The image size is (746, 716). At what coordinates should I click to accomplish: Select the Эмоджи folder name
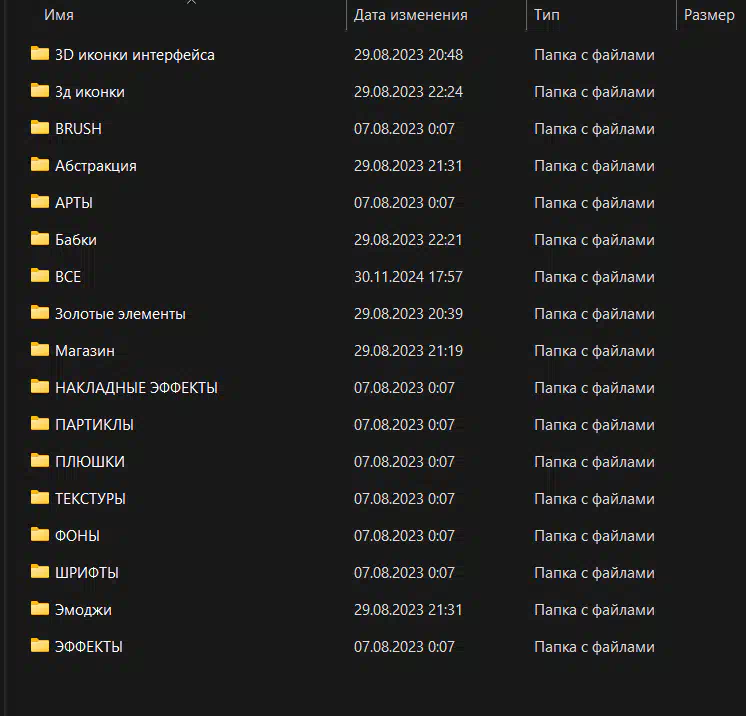point(83,610)
